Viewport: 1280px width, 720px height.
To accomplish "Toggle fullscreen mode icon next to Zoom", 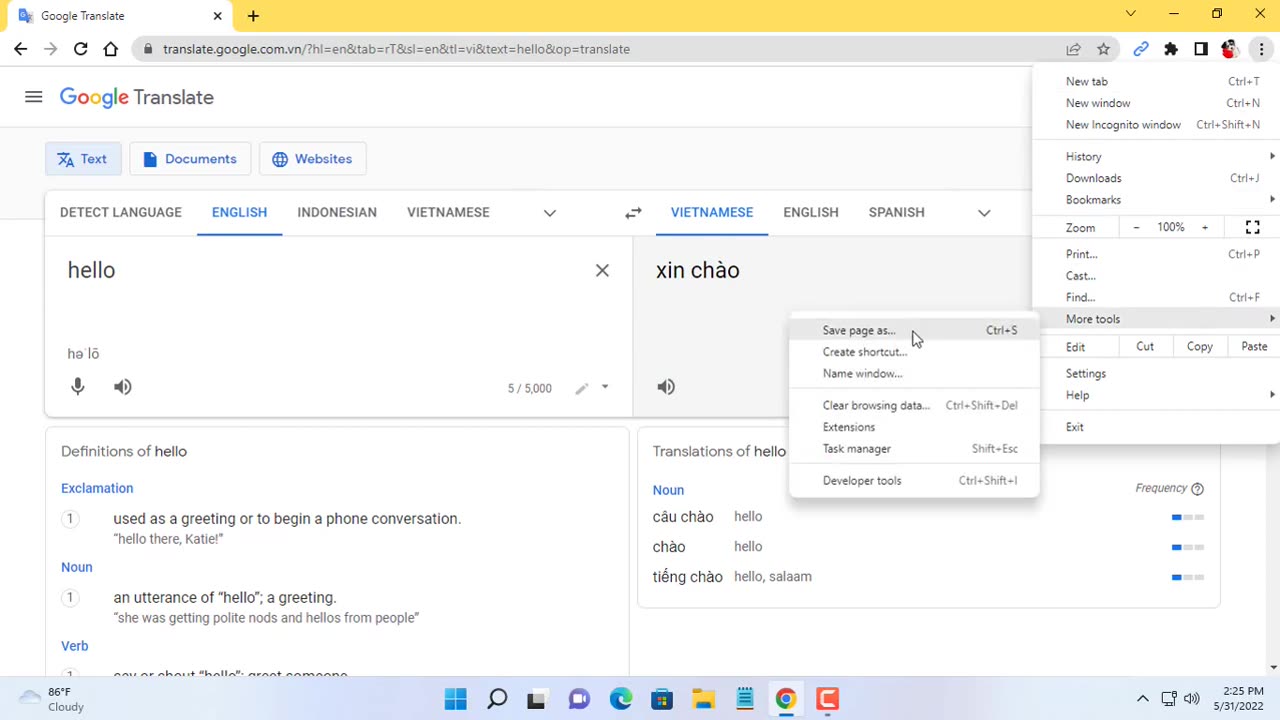I will point(1252,228).
